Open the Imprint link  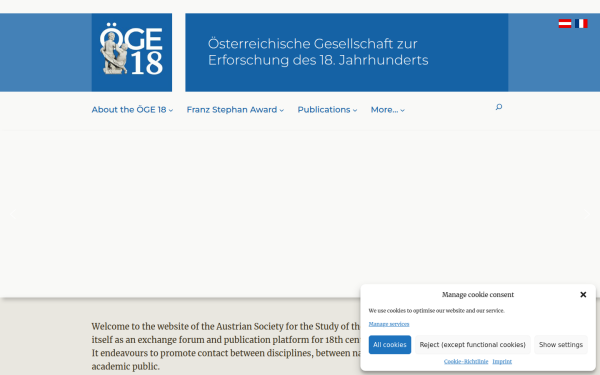[502, 361]
